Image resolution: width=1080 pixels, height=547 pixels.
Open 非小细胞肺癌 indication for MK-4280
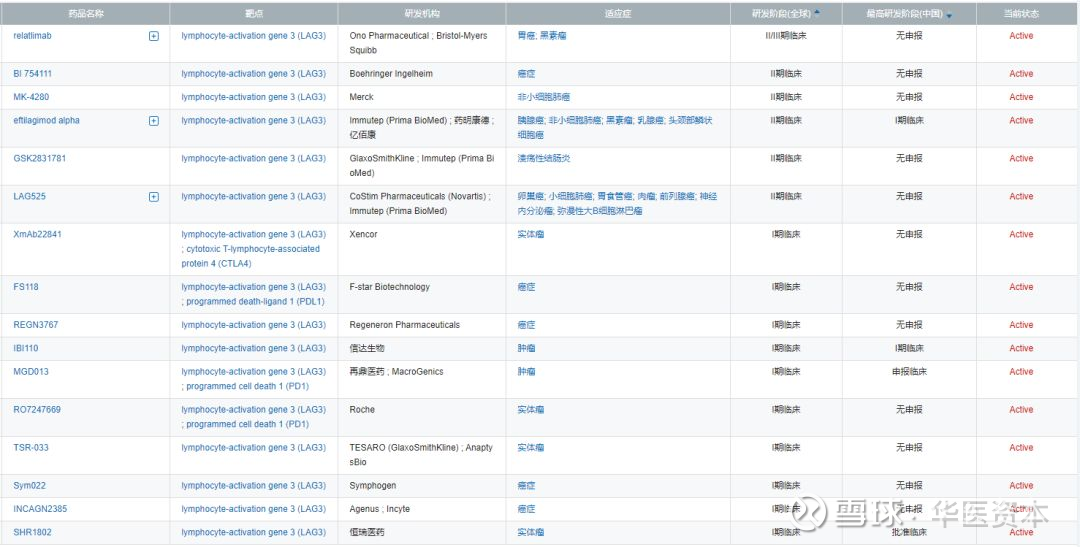543,97
